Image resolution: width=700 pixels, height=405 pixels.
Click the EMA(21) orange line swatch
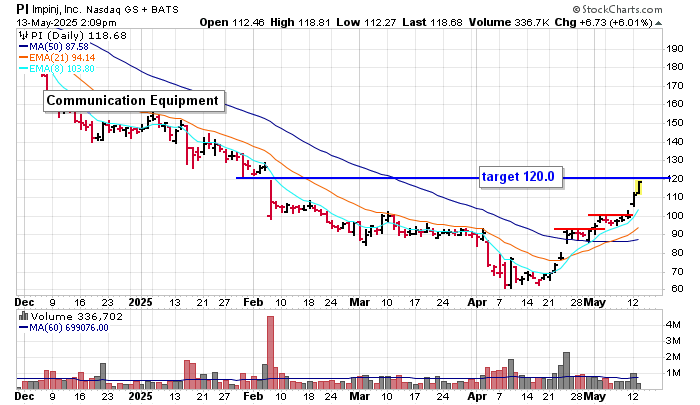tap(24, 58)
